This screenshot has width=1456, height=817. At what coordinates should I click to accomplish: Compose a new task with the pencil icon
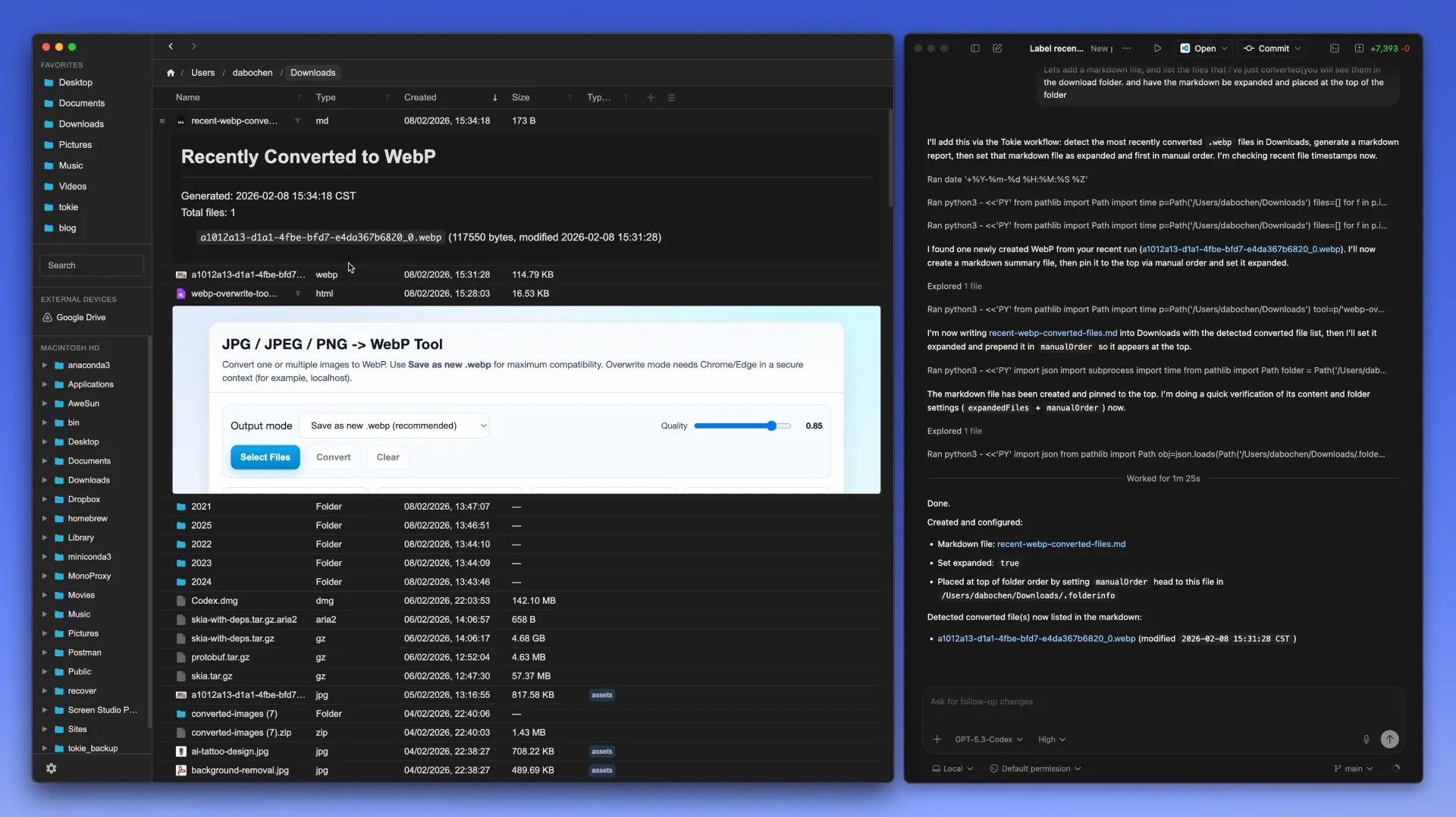(x=997, y=48)
